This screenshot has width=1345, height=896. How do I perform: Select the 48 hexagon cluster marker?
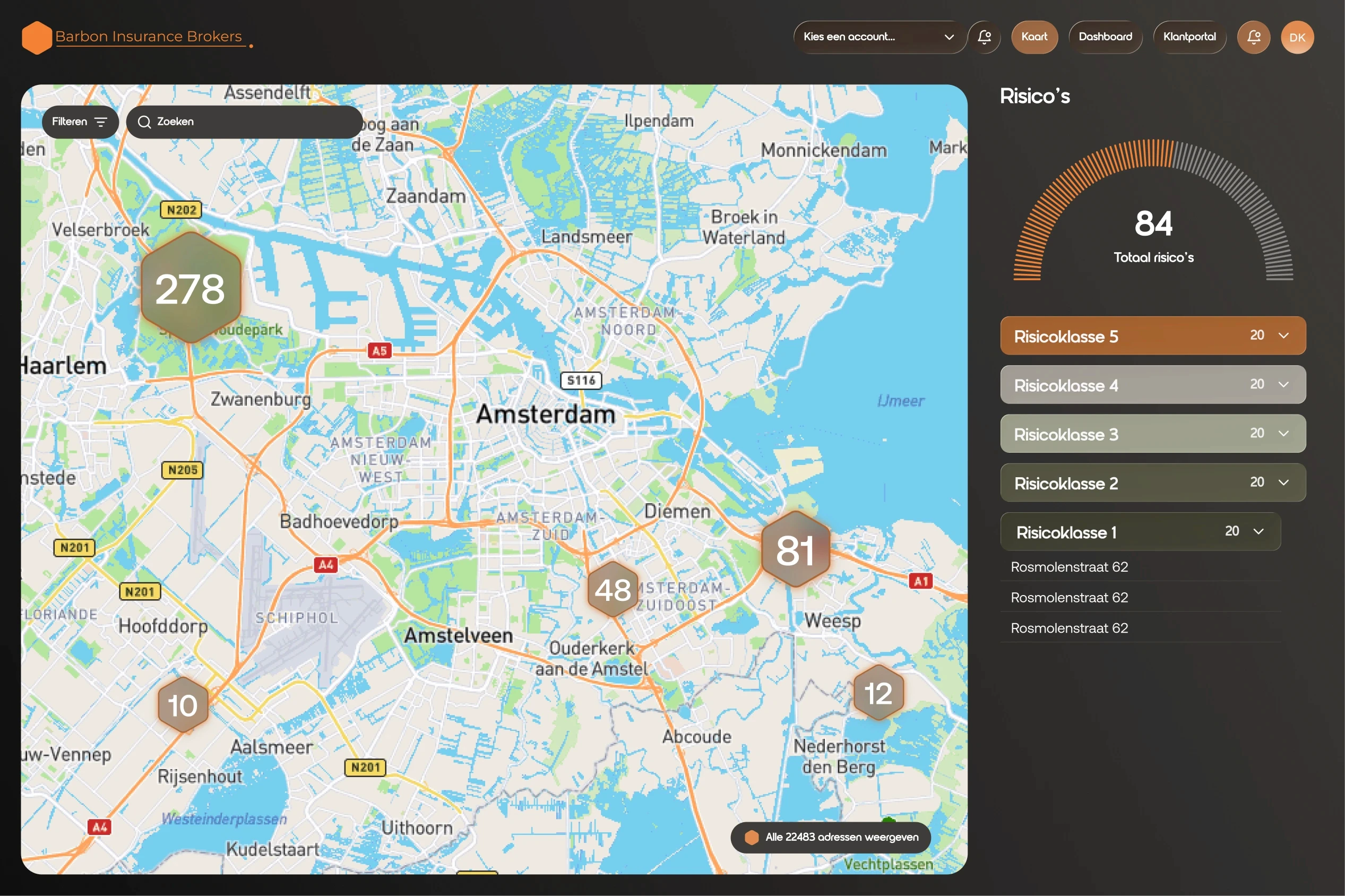[613, 589]
